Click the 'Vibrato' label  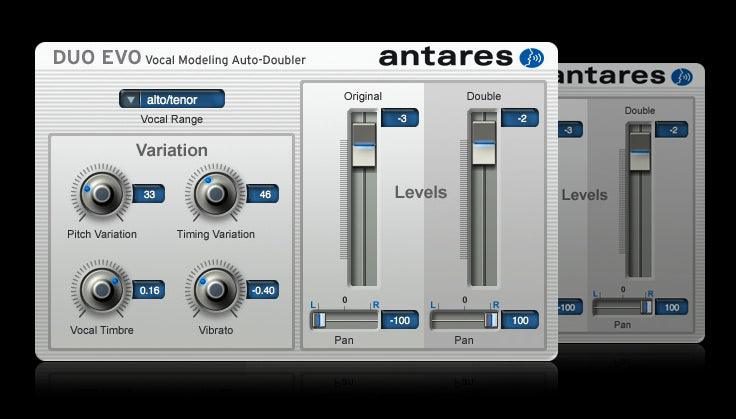(215, 330)
